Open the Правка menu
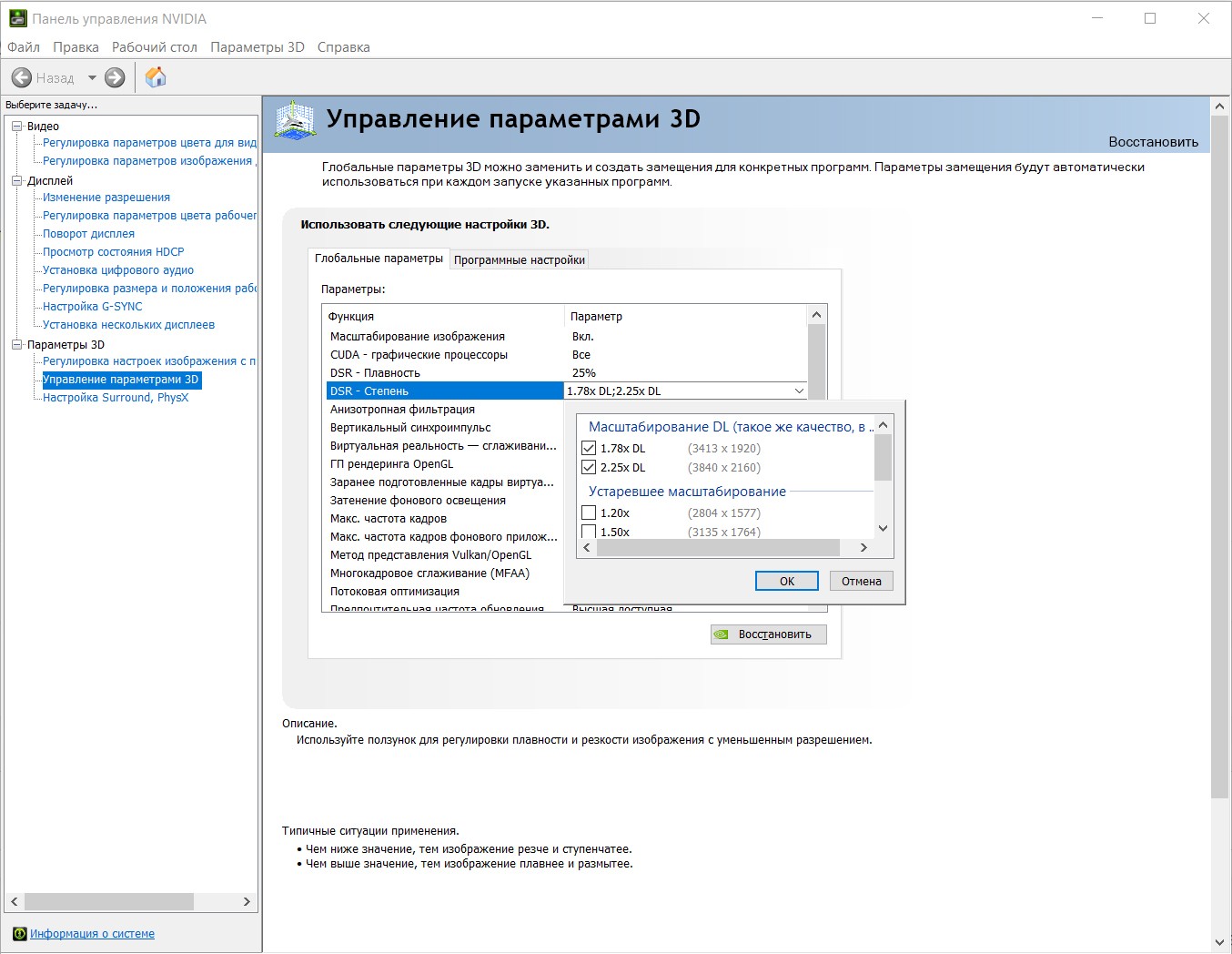Image resolution: width=1232 pixels, height=954 pixels. click(x=76, y=47)
